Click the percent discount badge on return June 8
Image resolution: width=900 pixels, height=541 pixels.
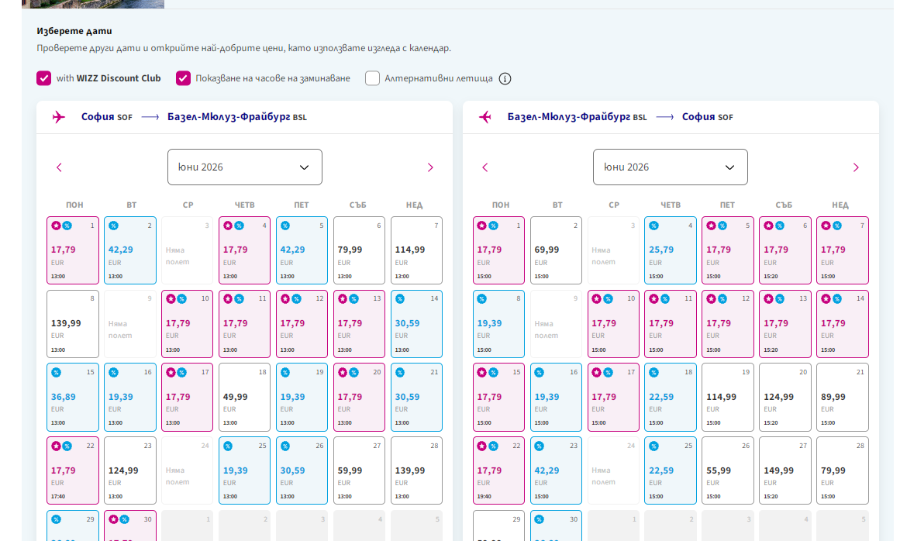click(x=482, y=299)
